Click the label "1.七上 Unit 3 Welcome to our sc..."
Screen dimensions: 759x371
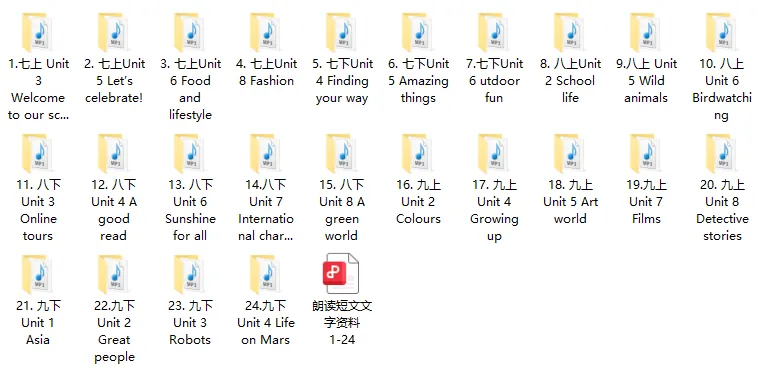(38, 89)
